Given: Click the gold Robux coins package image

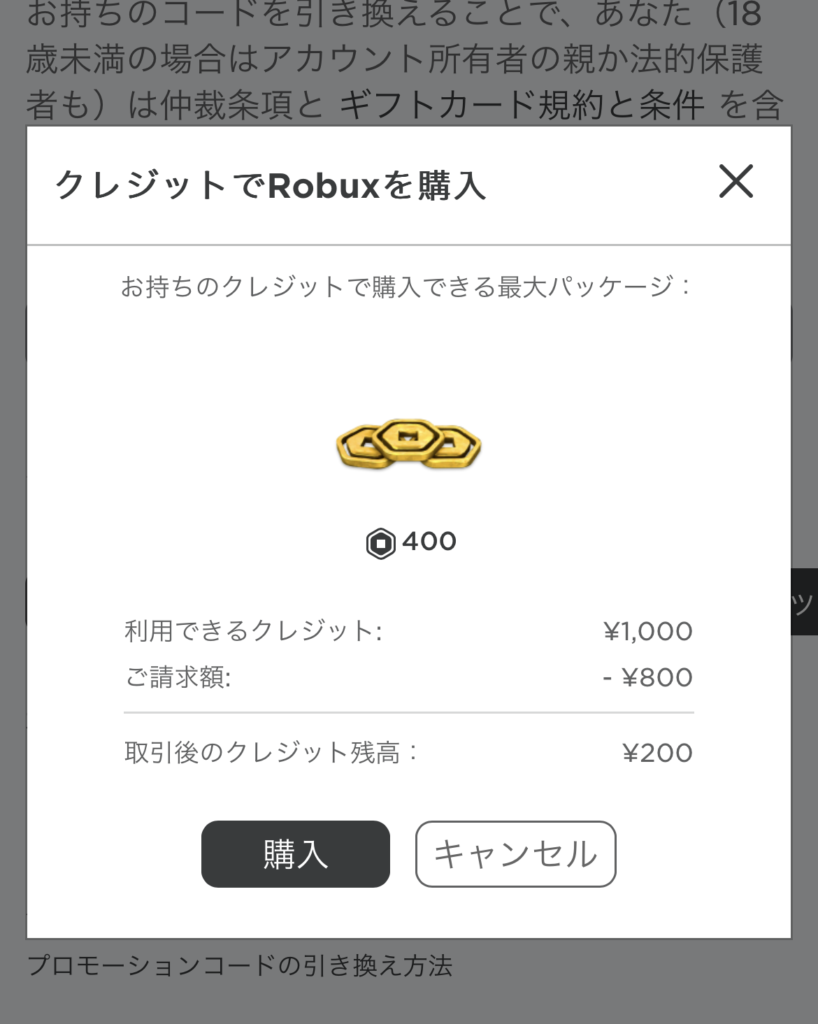Looking at the screenshot, I should tap(409, 444).
